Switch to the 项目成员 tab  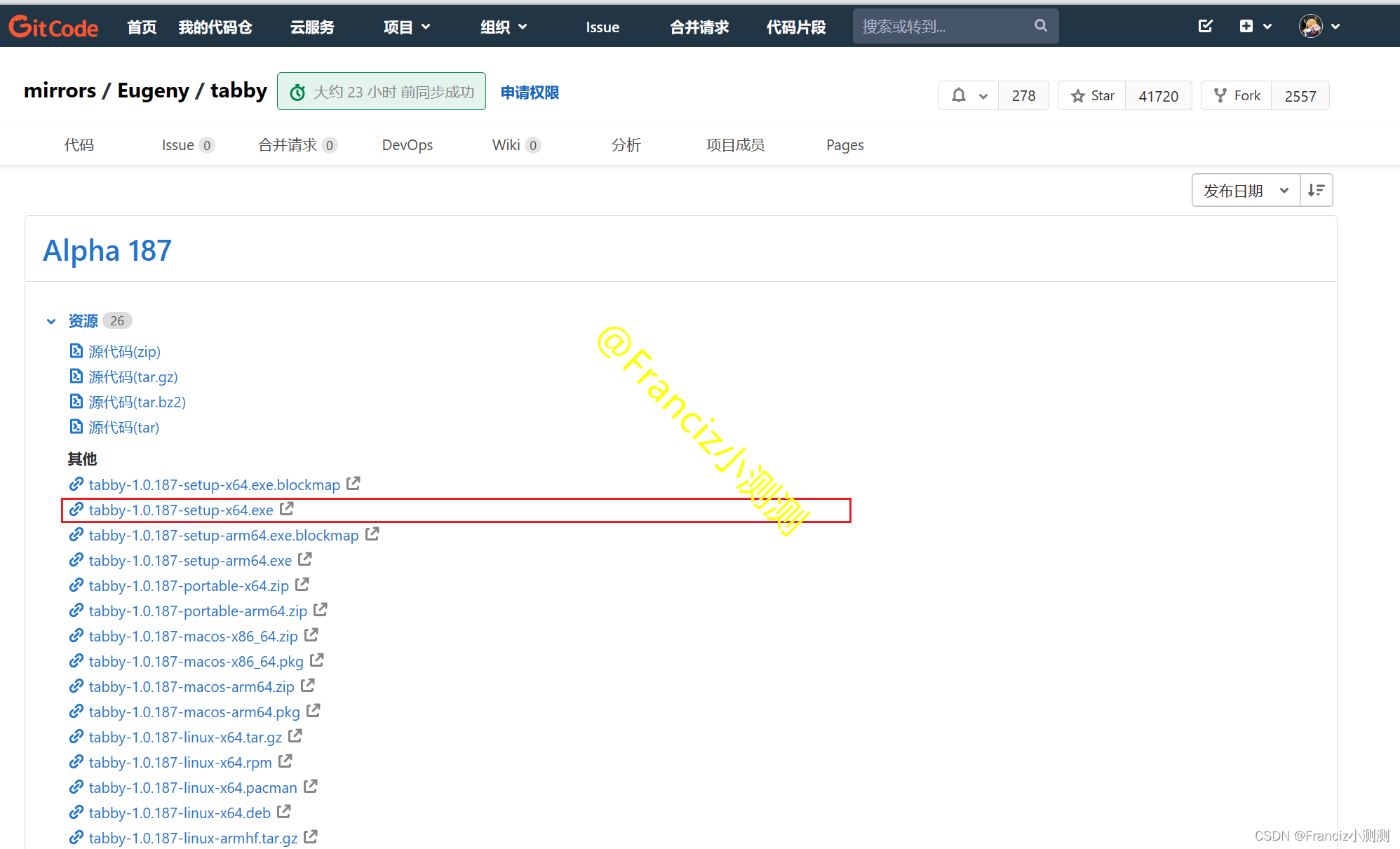click(x=735, y=144)
